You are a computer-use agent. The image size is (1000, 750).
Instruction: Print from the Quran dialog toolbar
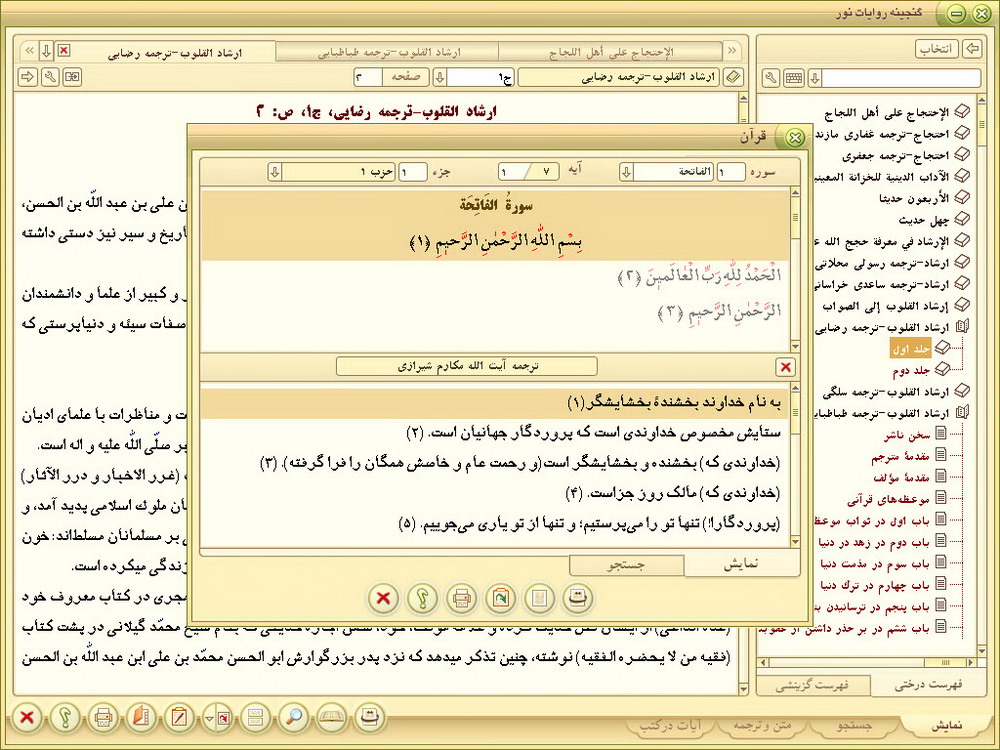tap(461, 598)
